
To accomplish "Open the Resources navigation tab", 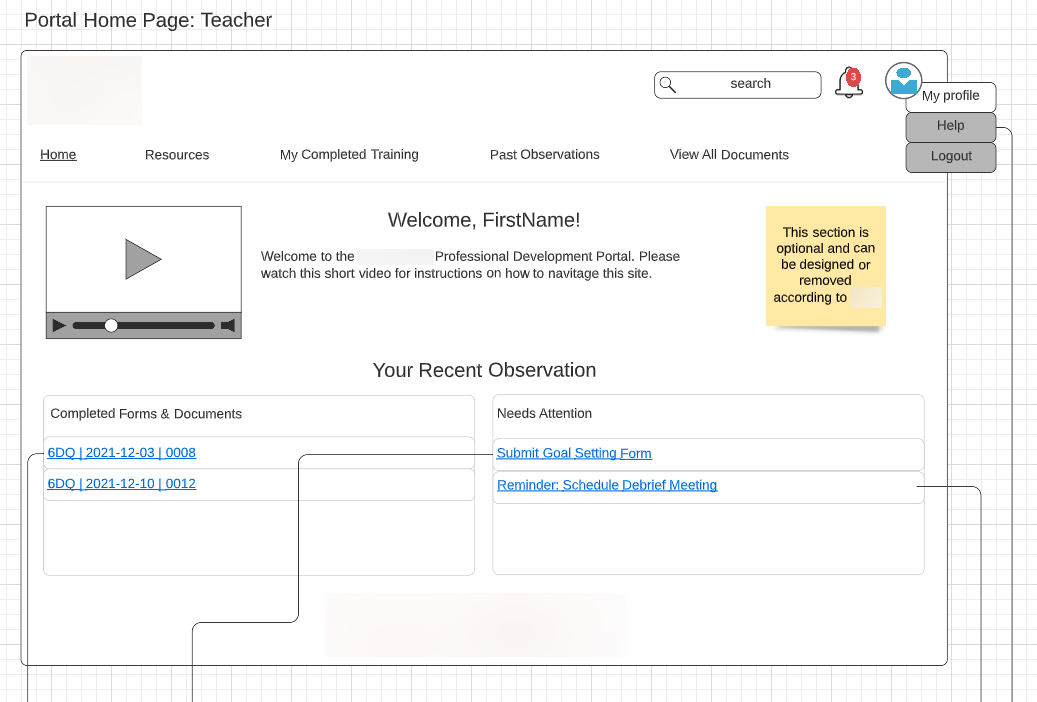I will pos(177,155).
